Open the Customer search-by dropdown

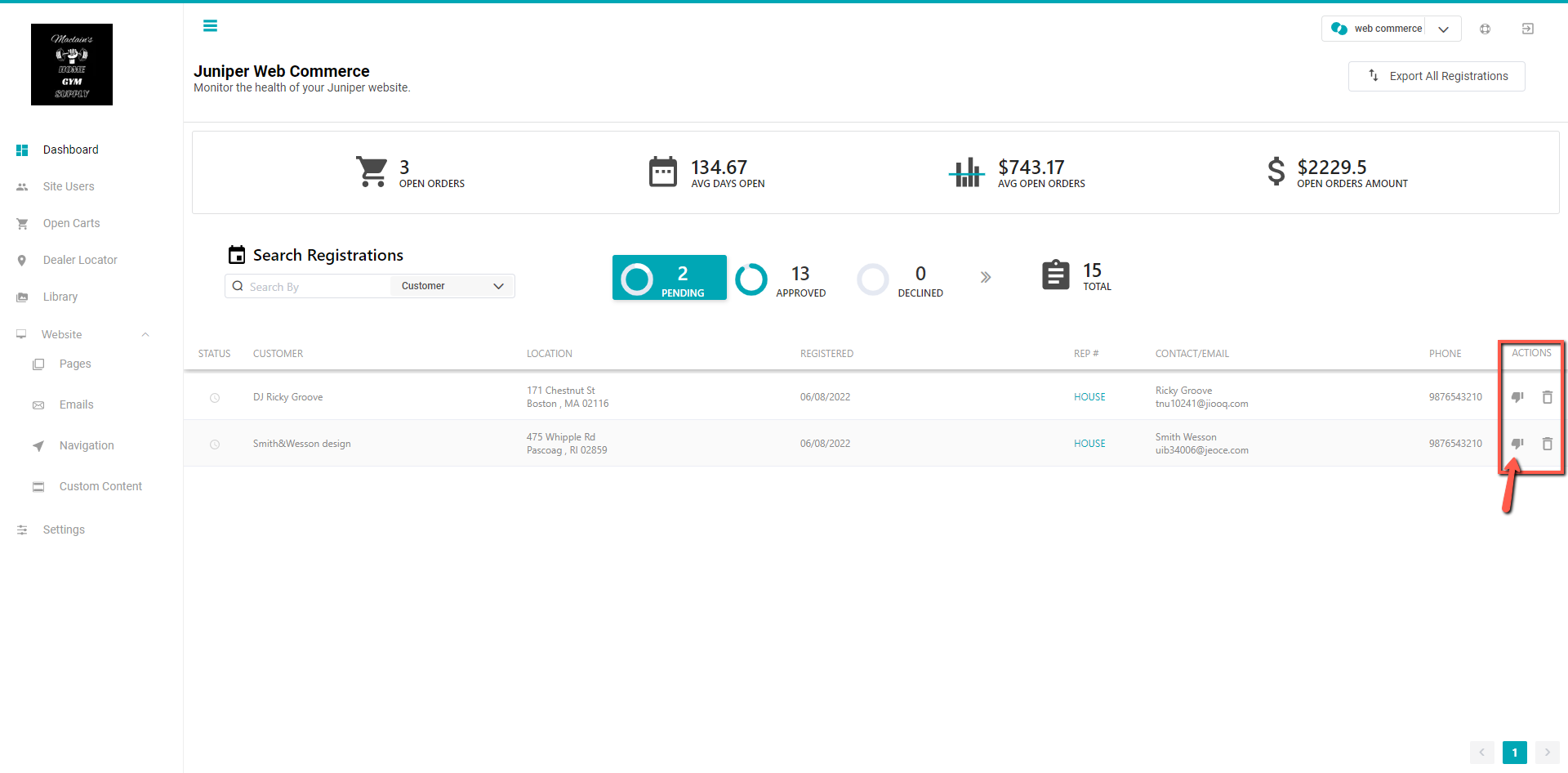coord(452,286)
